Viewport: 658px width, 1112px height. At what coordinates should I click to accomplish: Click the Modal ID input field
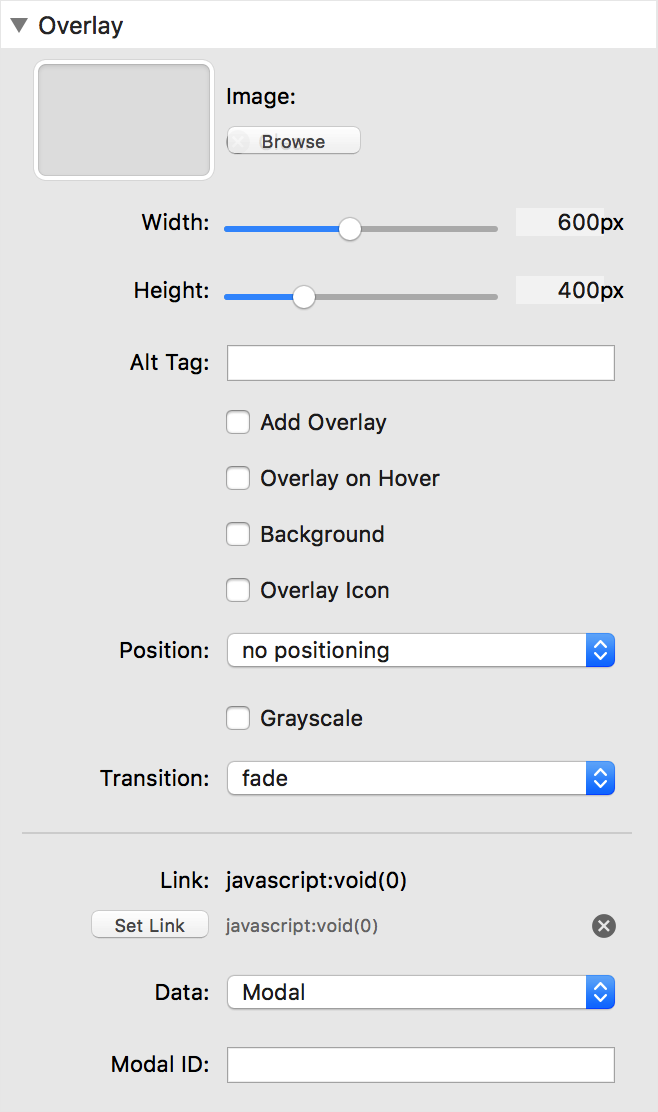(420, 1065)
